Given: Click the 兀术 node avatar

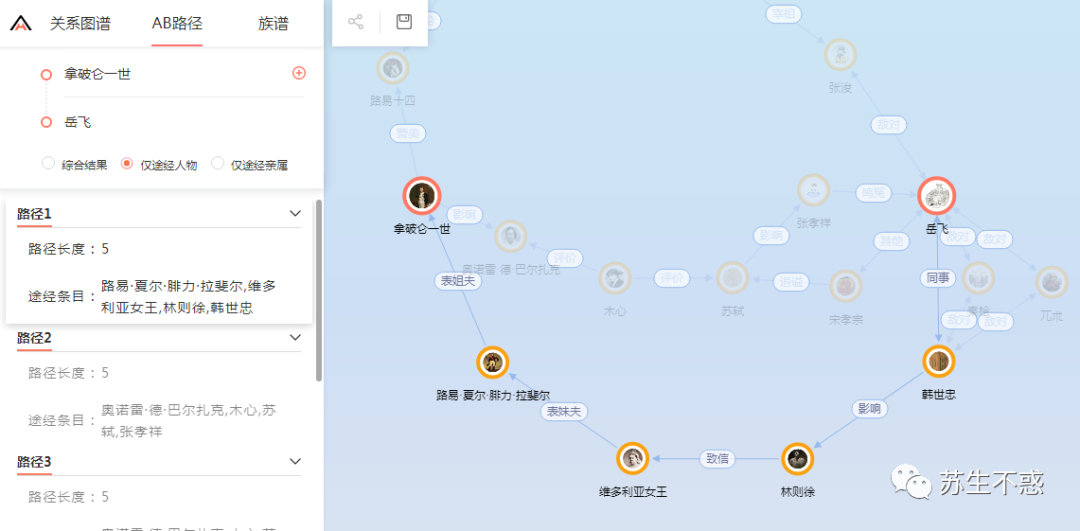Looking at the screenshot, I should [x=1051, y=283].
